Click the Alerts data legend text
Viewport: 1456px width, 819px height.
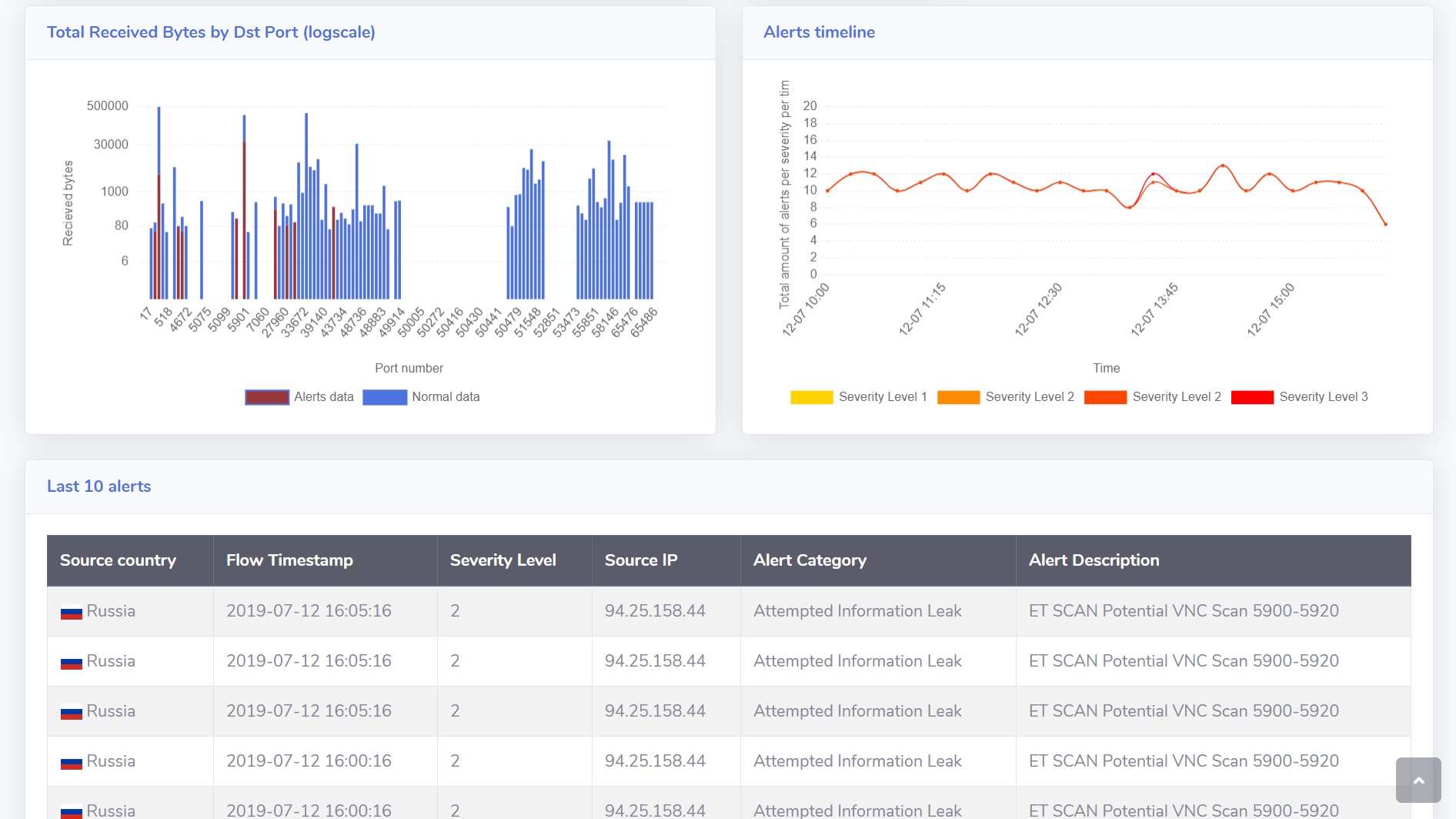(x=324, y=397)
